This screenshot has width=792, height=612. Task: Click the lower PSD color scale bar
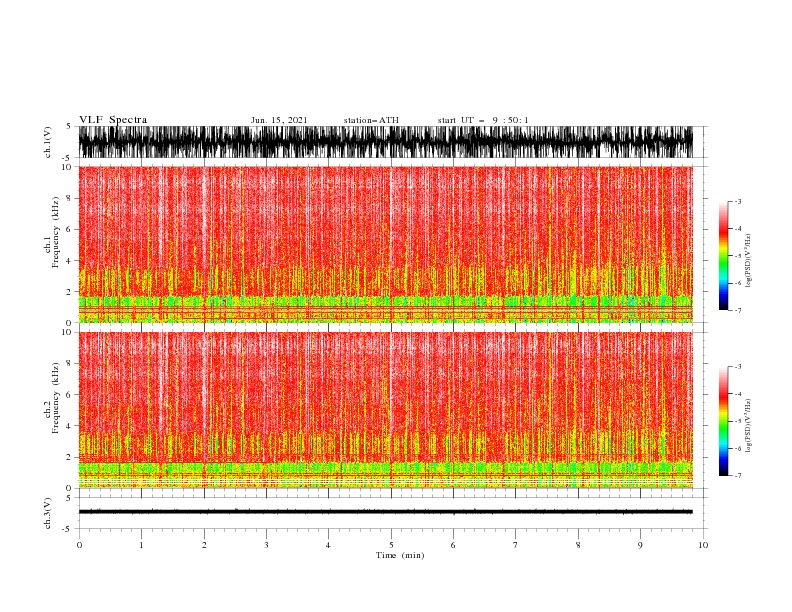[723, 421]
